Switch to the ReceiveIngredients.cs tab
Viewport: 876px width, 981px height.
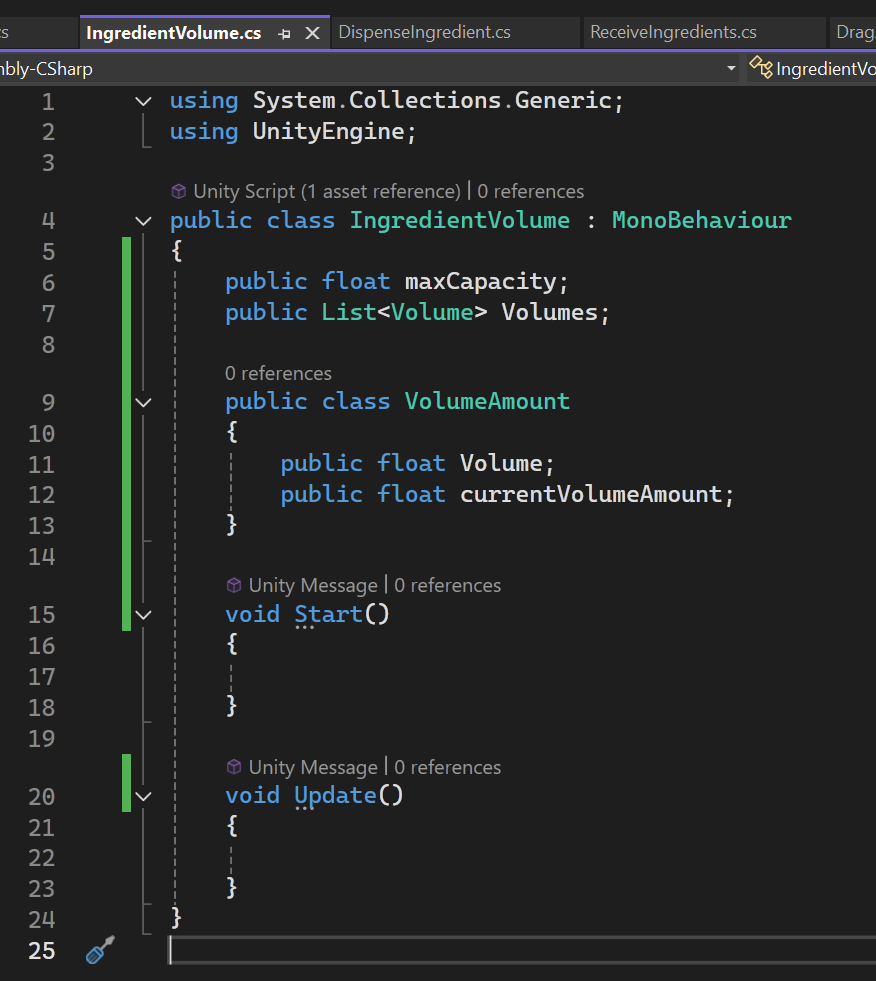tap(673, 33)
